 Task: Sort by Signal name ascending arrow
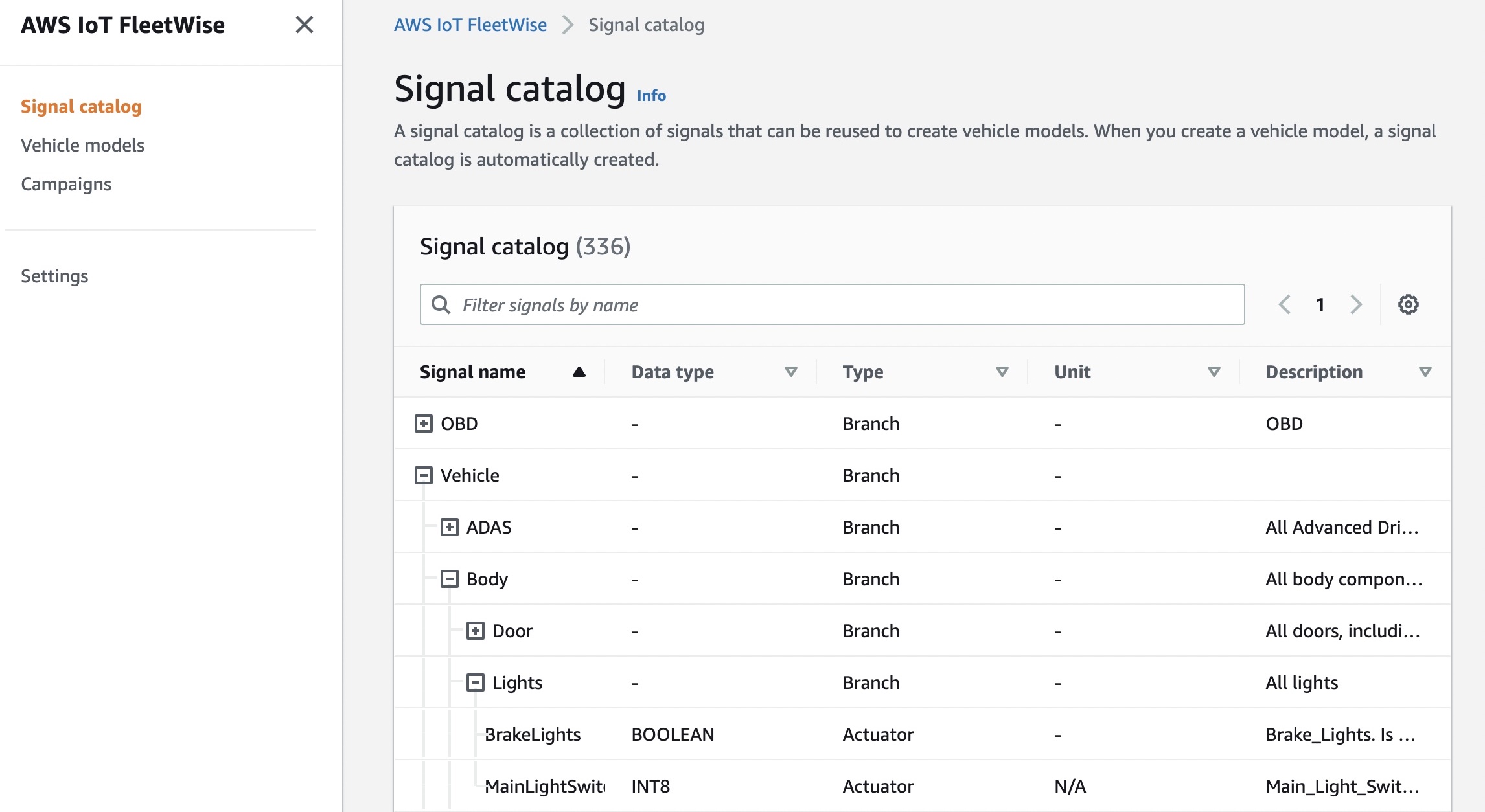[579, 372]
